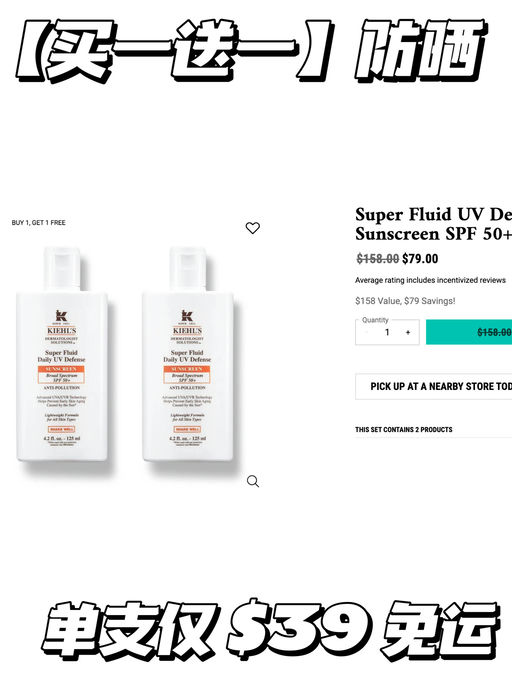Screen dimensions: 512x682
Task: Click the 买一送一 防晒 headline banner
Action: 250,50
